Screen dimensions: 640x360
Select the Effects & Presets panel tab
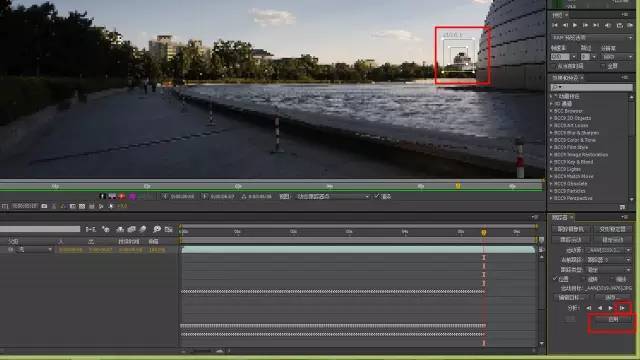(x=565, y=78)
